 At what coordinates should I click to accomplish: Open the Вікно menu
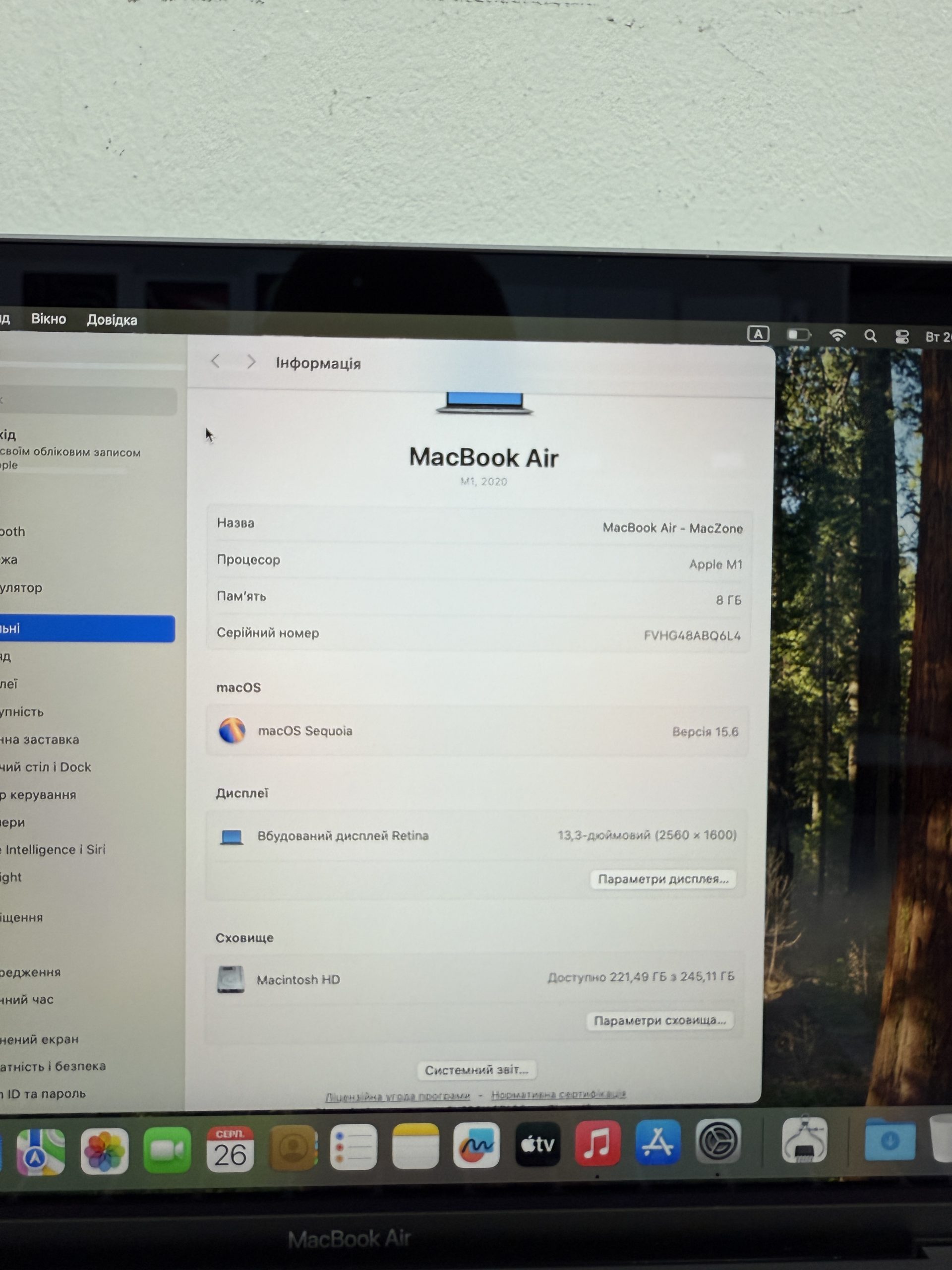point(49,318)
